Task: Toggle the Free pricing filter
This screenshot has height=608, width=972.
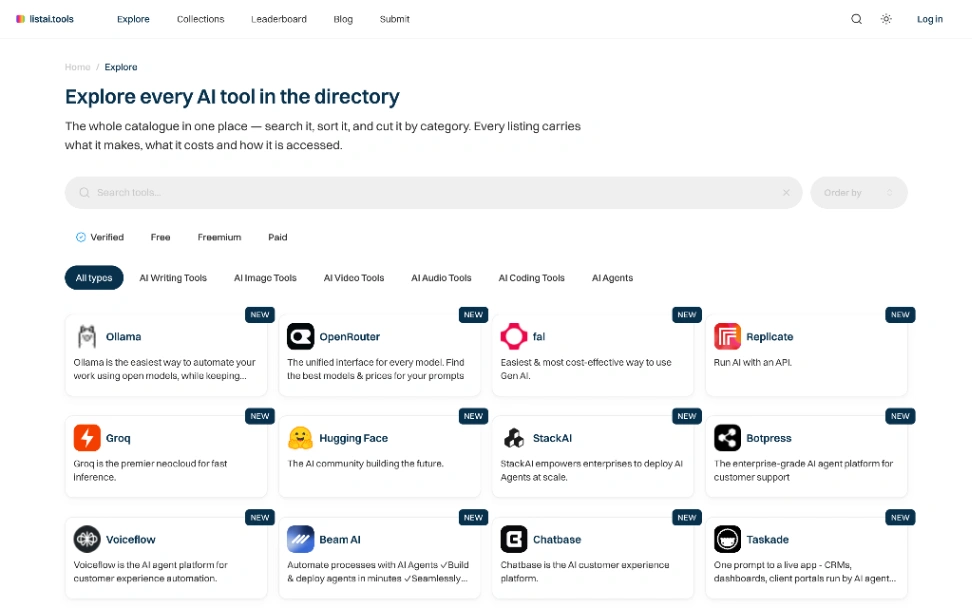Action: point(161,237)
